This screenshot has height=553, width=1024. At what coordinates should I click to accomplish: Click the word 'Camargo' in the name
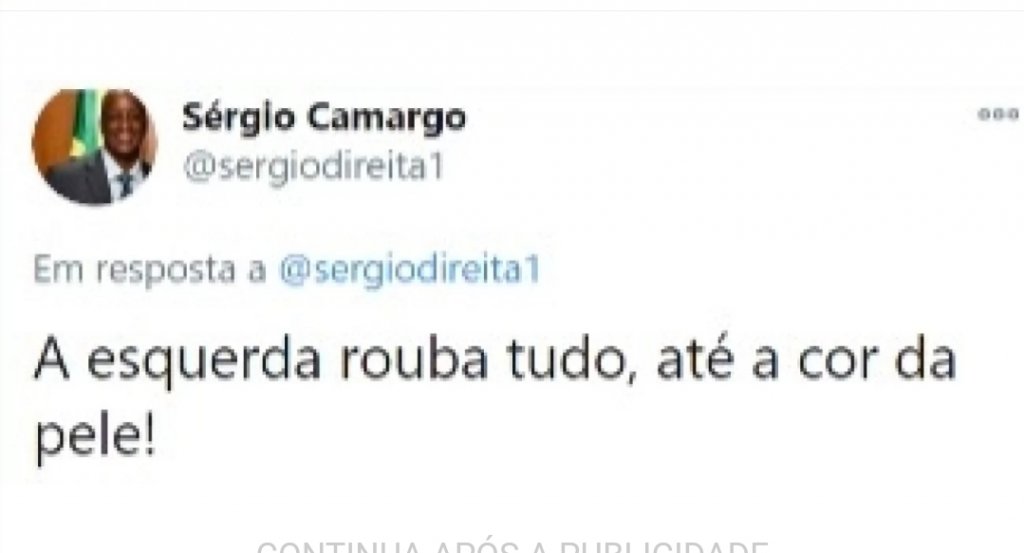pos(386,119)
